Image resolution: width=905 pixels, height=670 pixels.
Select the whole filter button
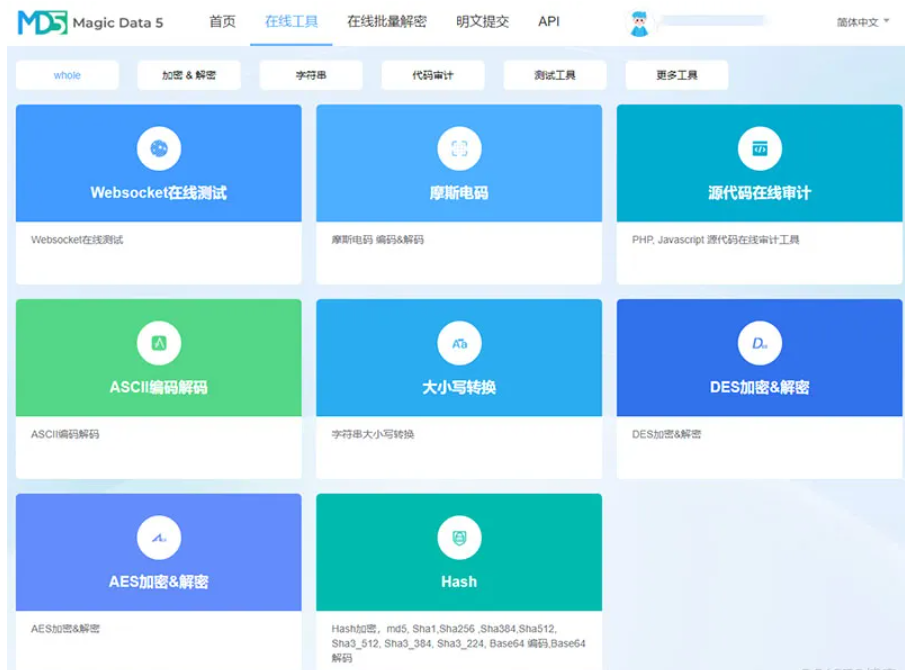pos(67,75)
